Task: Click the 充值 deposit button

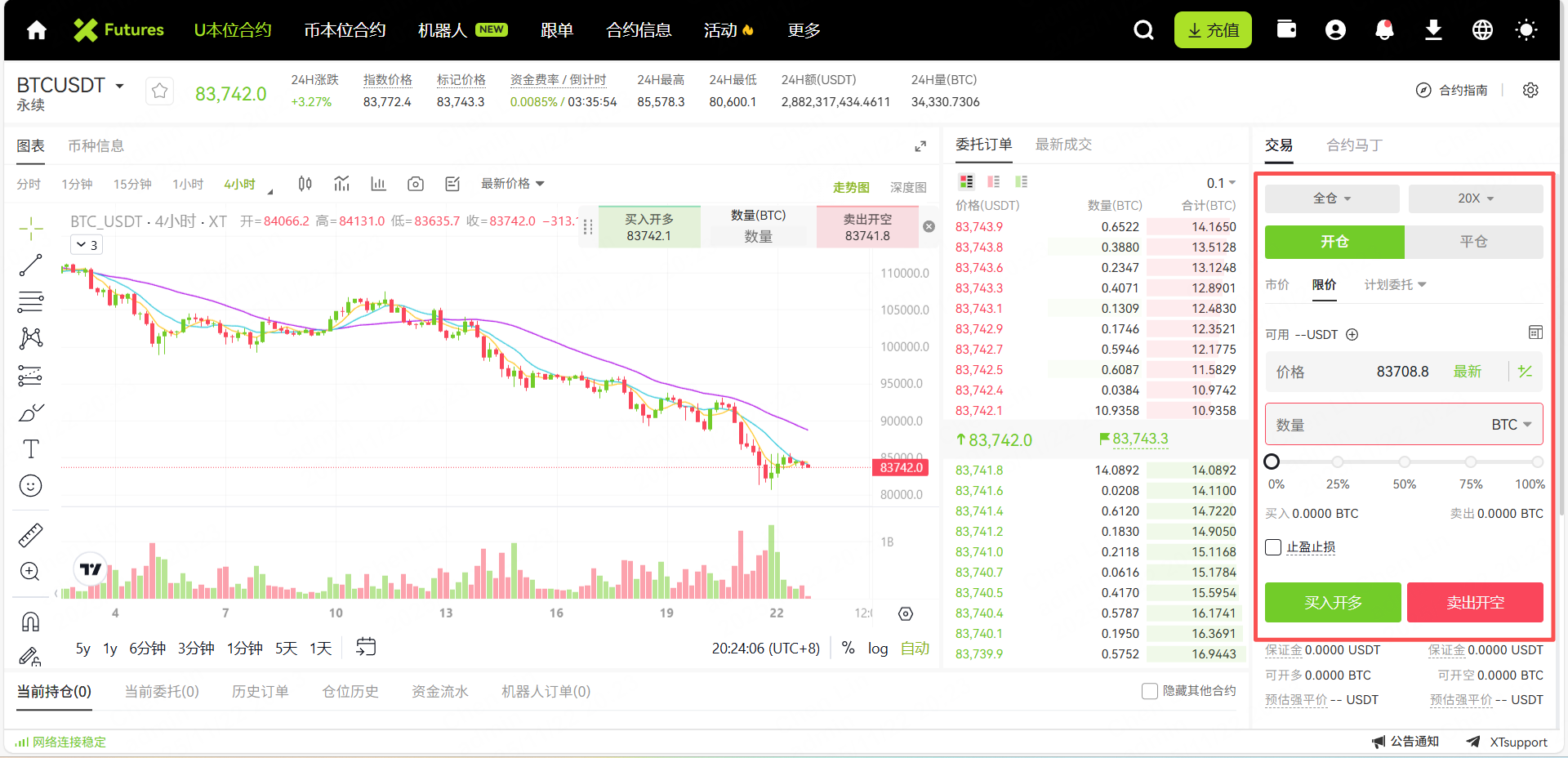Action: click(x=1213, y=29)
